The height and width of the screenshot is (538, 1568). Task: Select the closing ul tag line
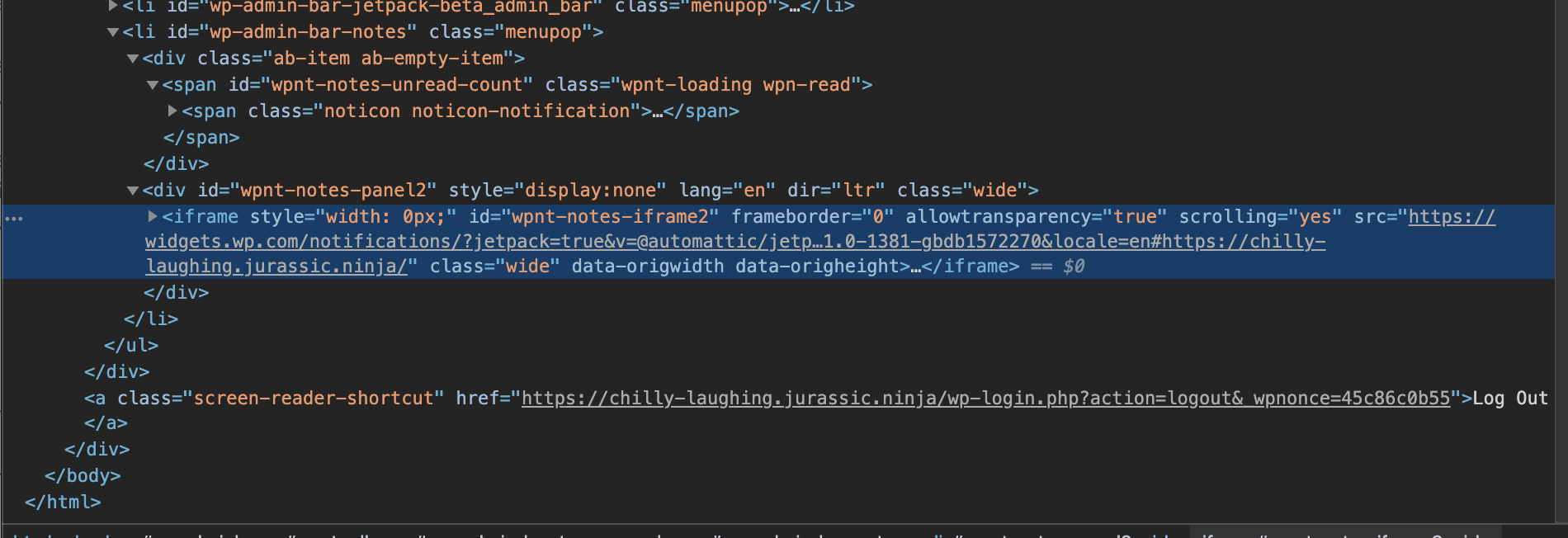[130, 346]
